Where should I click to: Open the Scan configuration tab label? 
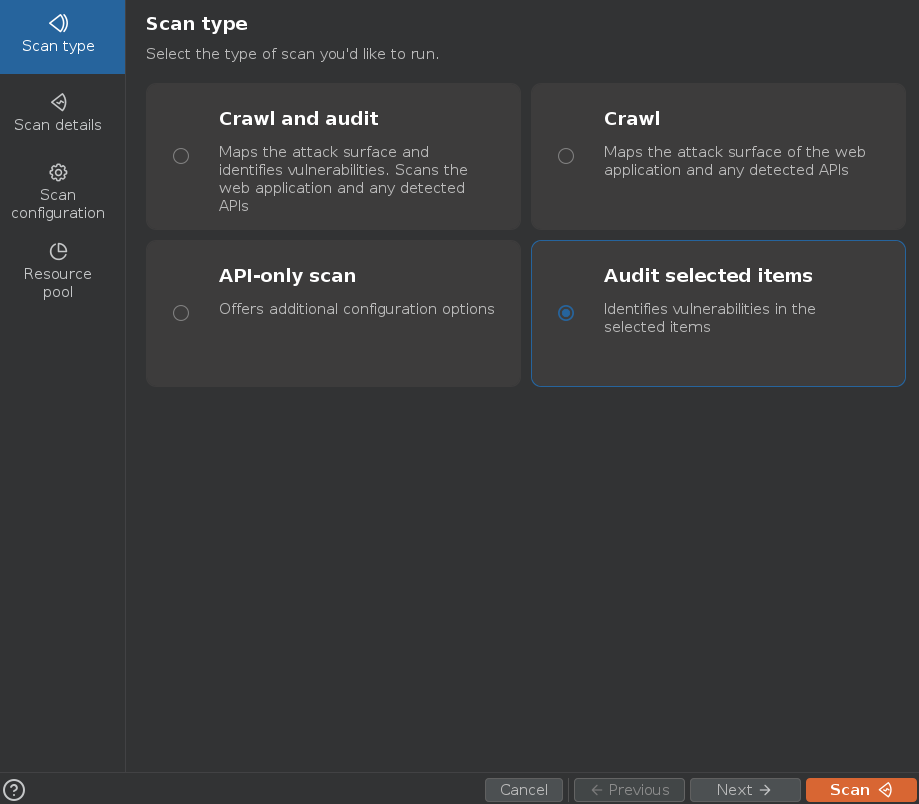point(58,204)
